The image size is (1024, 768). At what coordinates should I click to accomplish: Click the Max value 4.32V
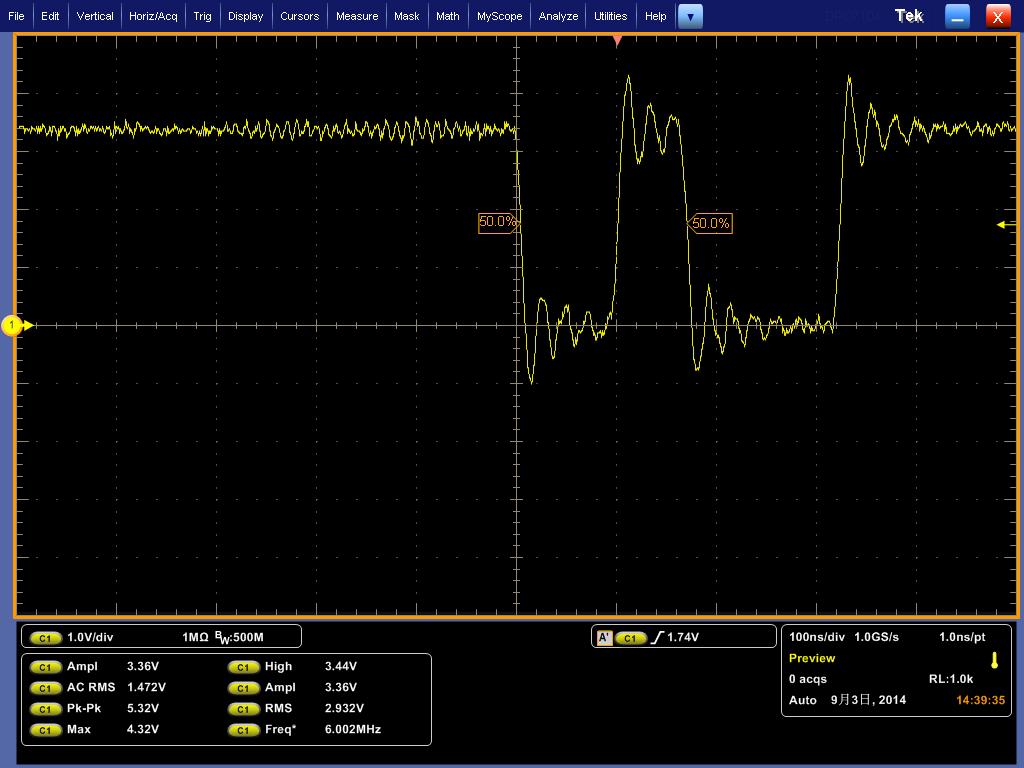click(x=143, y=729)
